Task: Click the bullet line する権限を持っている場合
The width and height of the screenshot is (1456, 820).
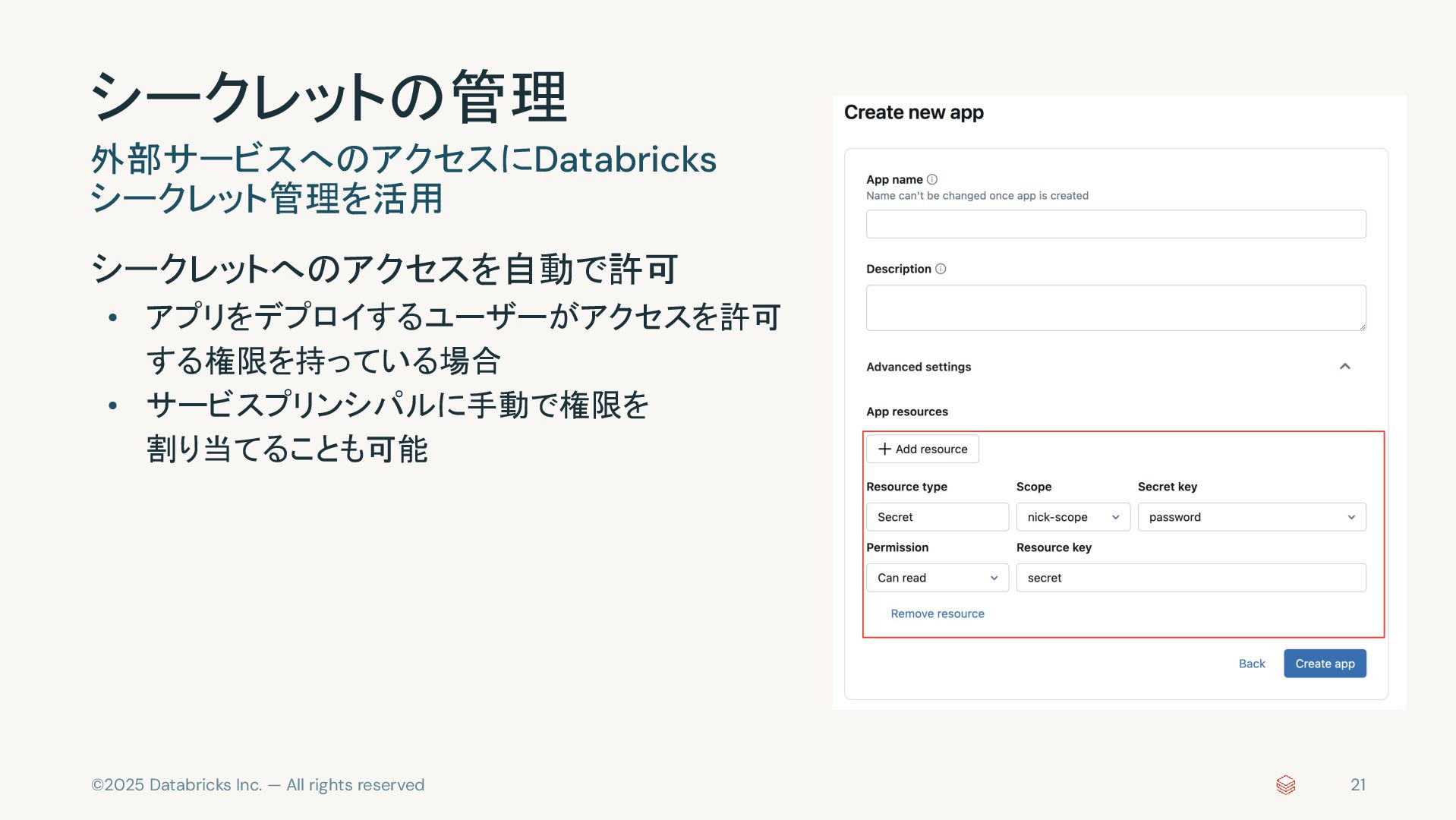Action: (x=323, y=361)
